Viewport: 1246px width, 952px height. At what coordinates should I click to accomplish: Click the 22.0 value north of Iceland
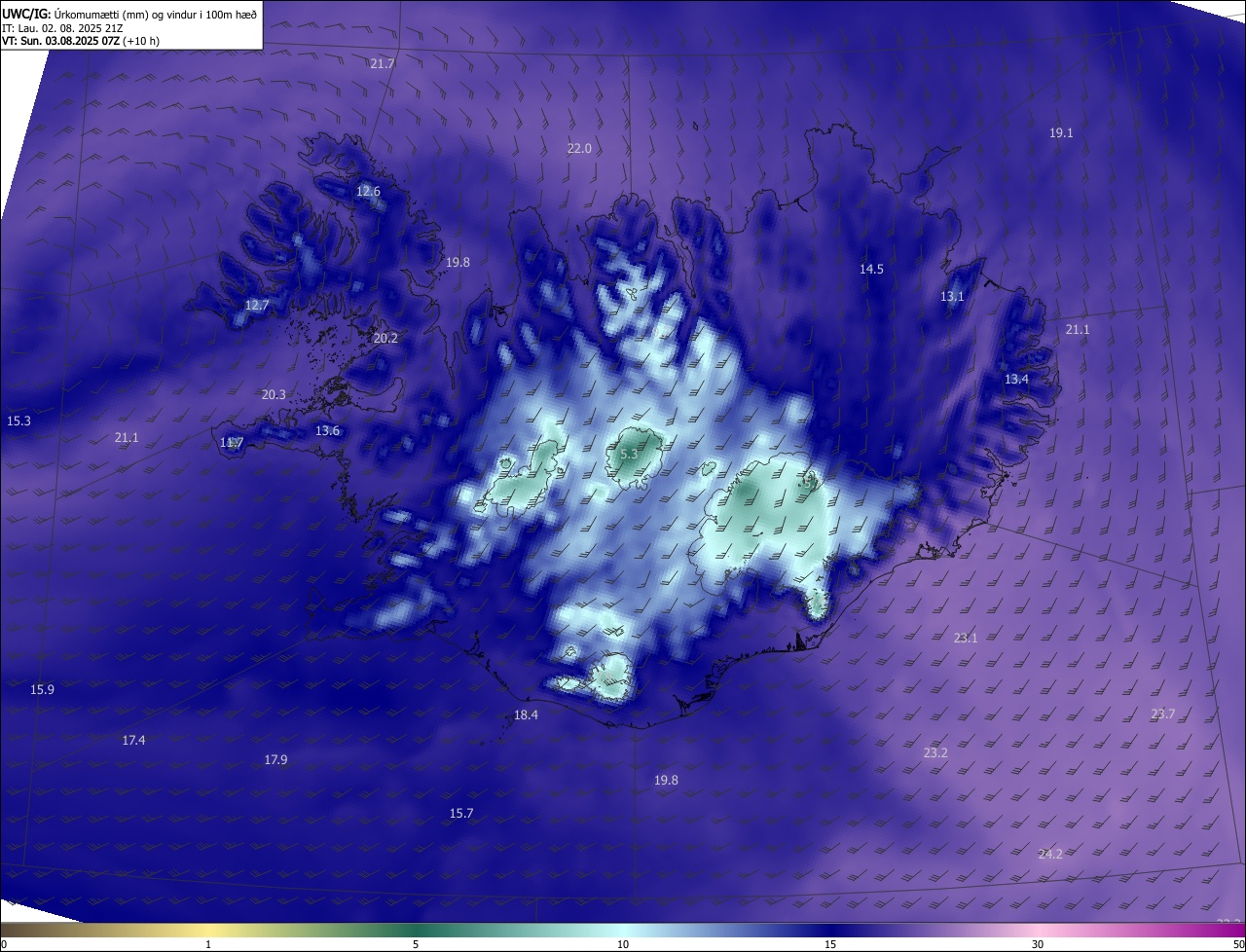[x=579, y=148]
